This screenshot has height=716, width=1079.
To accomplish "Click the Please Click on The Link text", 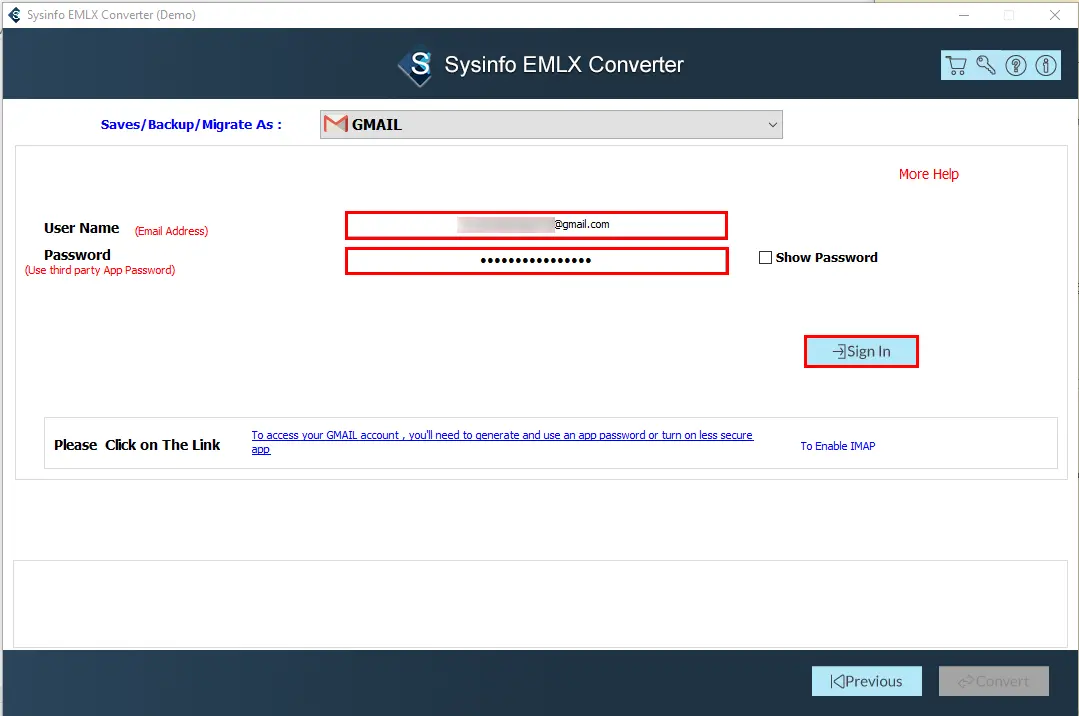I will pos(137,445).
